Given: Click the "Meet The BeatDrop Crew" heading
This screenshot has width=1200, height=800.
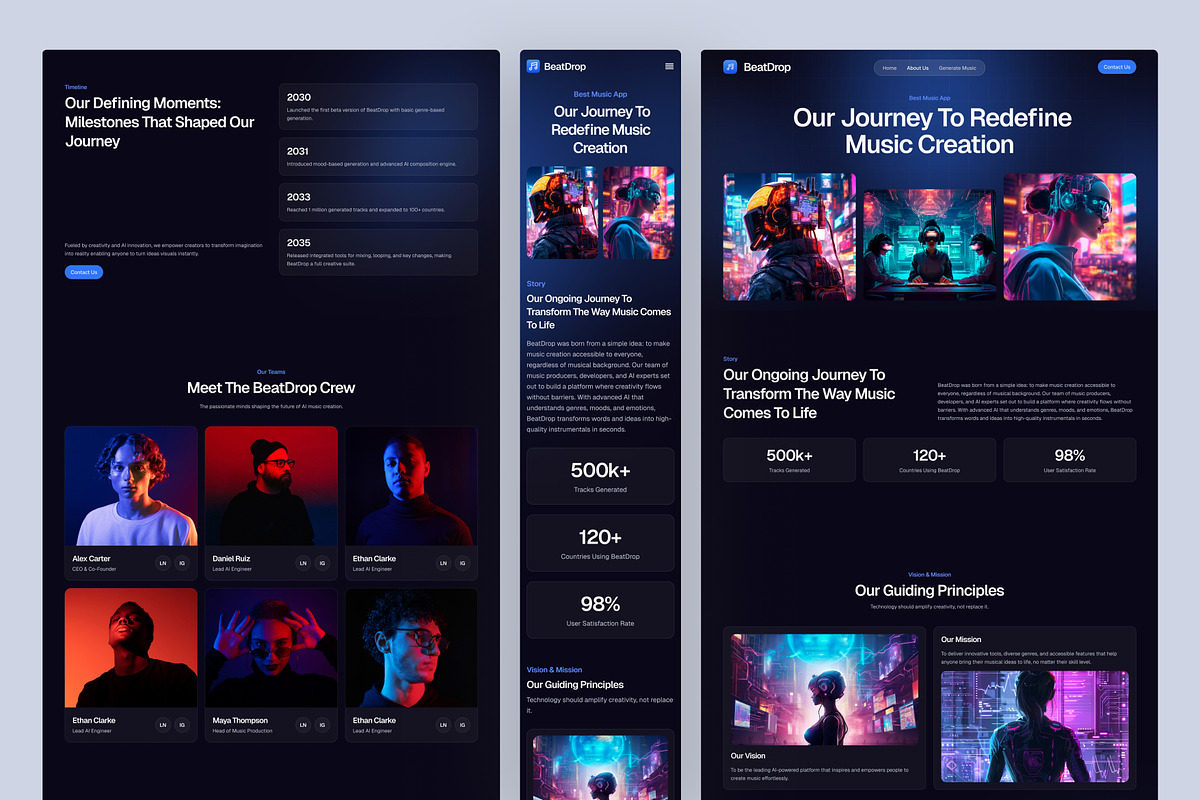Looking at the screenshot, I should point(271,388).
